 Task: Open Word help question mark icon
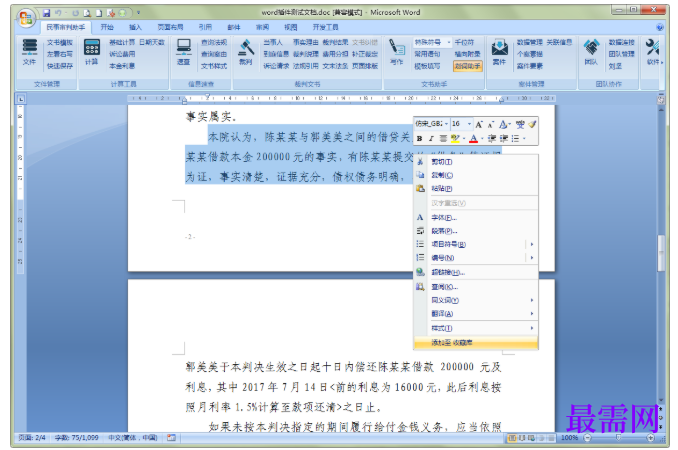click(660, 27)
